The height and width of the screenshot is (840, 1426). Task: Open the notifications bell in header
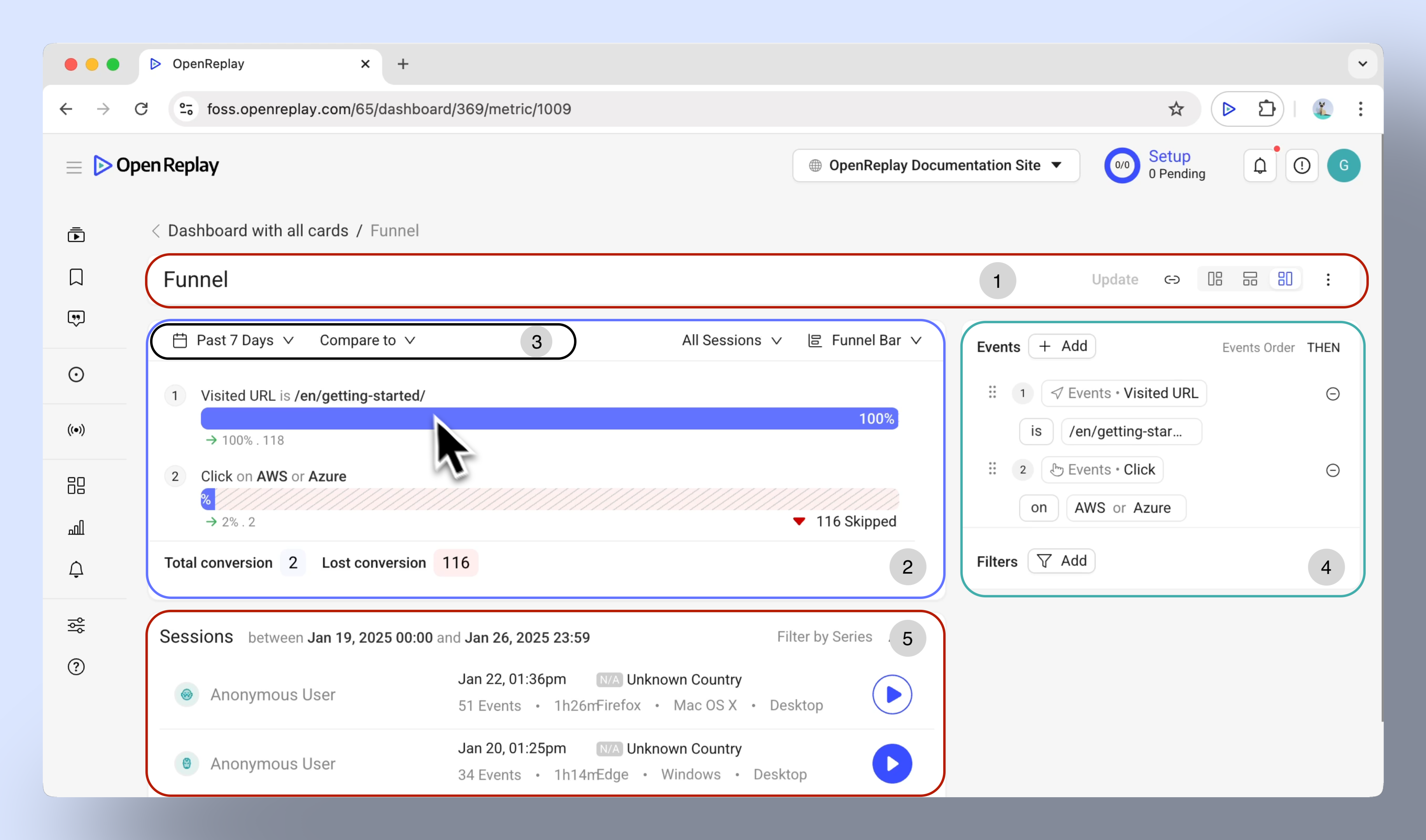[x=1260, y=166]
